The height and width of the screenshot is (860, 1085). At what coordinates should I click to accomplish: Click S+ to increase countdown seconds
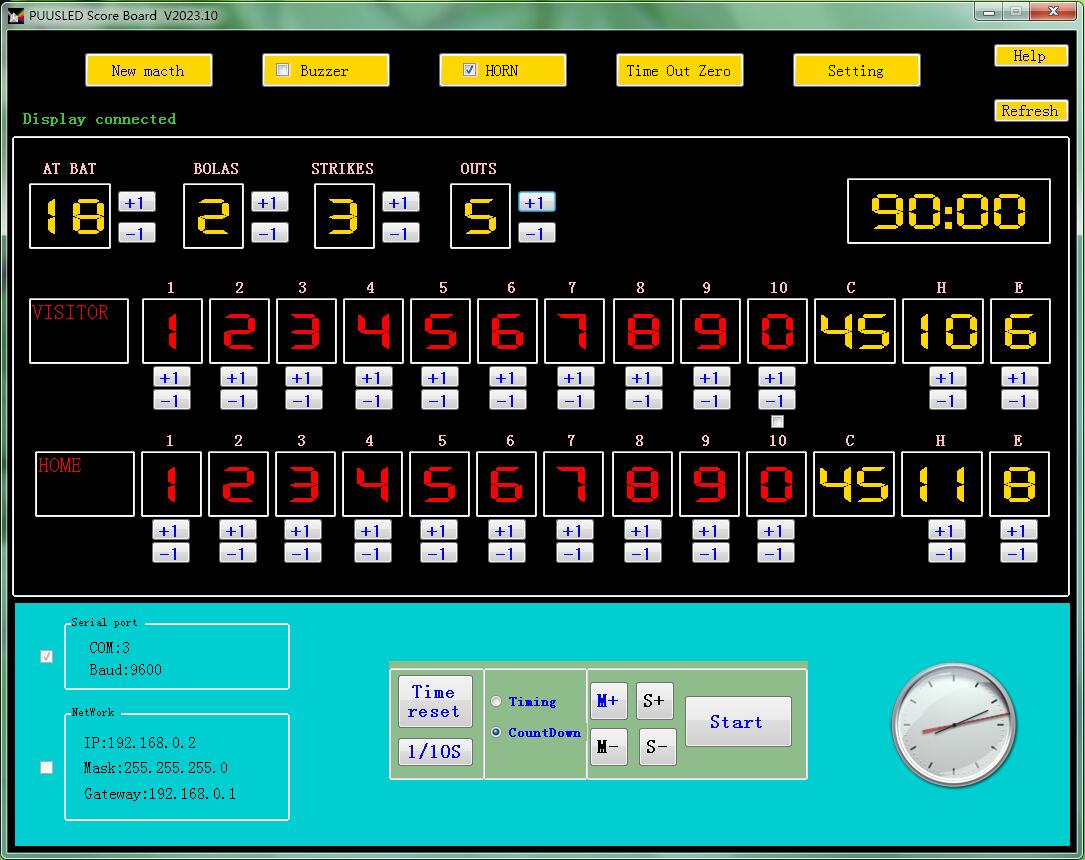tap(655, 700)
